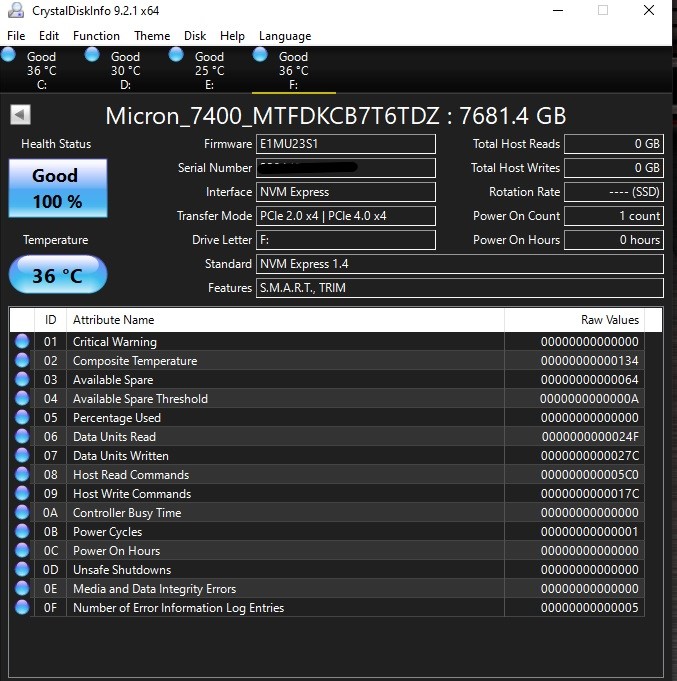Click status orb for Percentage Used row
The width and height of the screenshot is (677, 681).
tap(22, 417)
